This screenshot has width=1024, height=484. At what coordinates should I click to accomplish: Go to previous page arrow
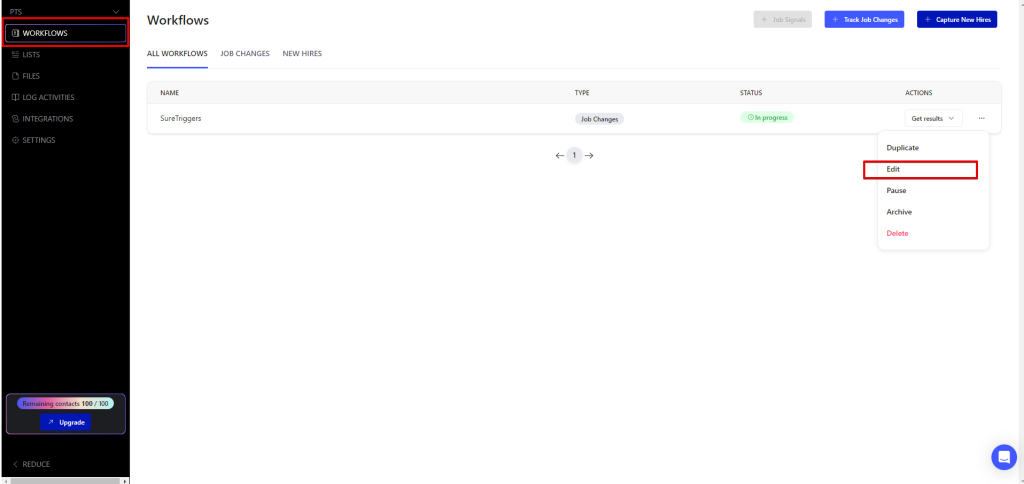(x=560, y=155)
